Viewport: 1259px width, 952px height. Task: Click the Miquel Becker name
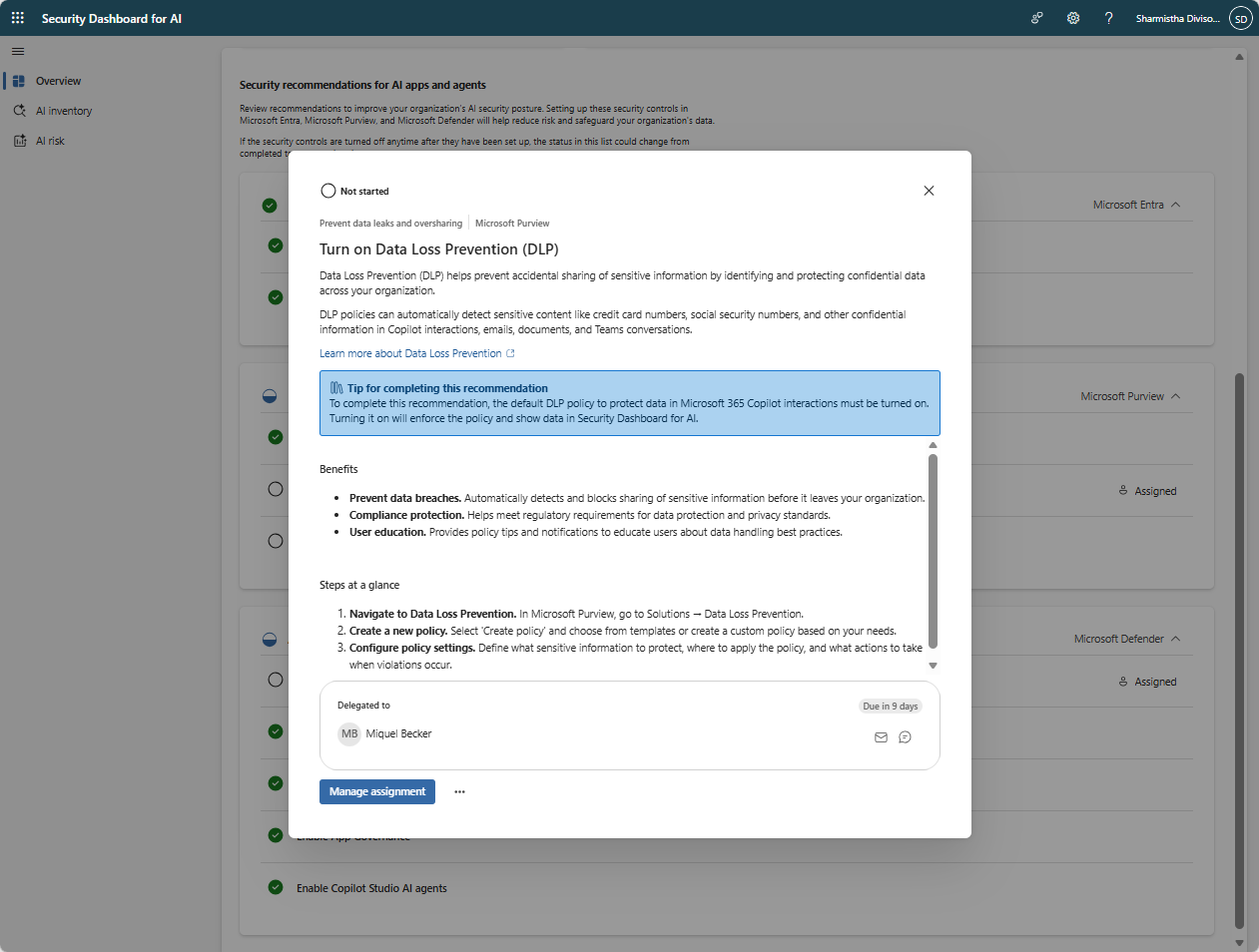click(398, 733)
